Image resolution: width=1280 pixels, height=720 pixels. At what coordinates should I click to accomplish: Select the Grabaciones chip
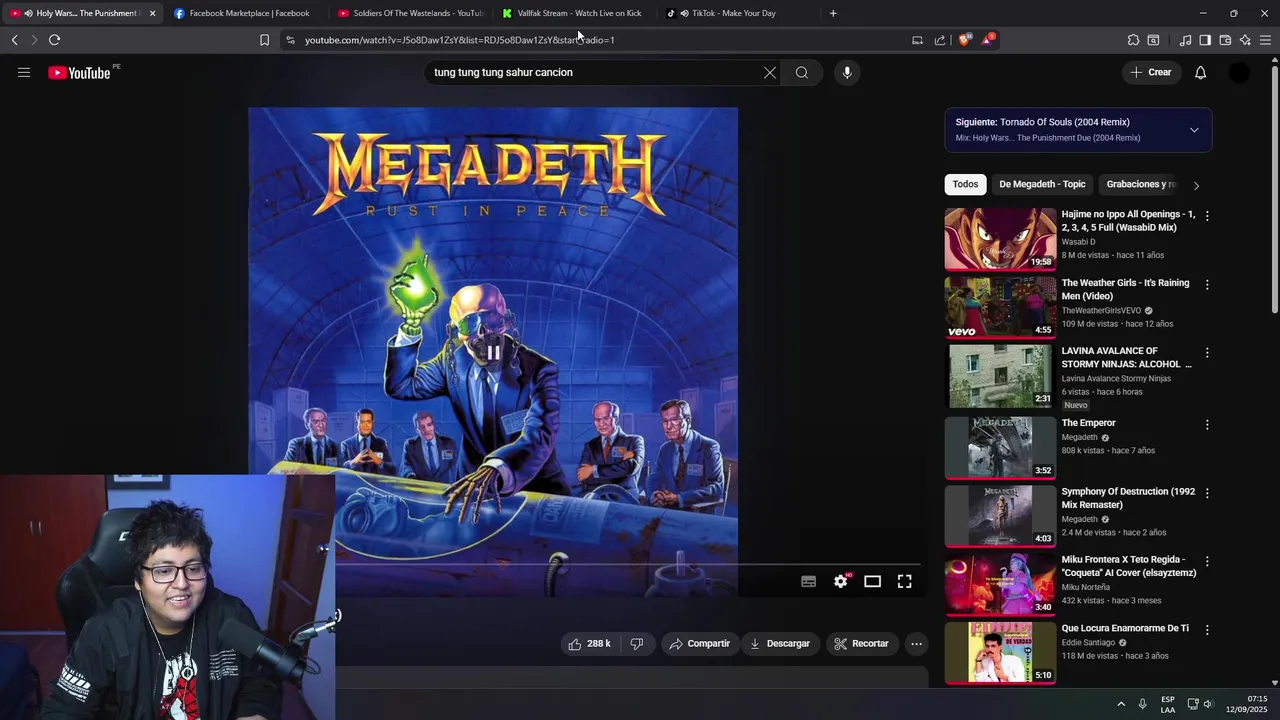coord(1140,184)
